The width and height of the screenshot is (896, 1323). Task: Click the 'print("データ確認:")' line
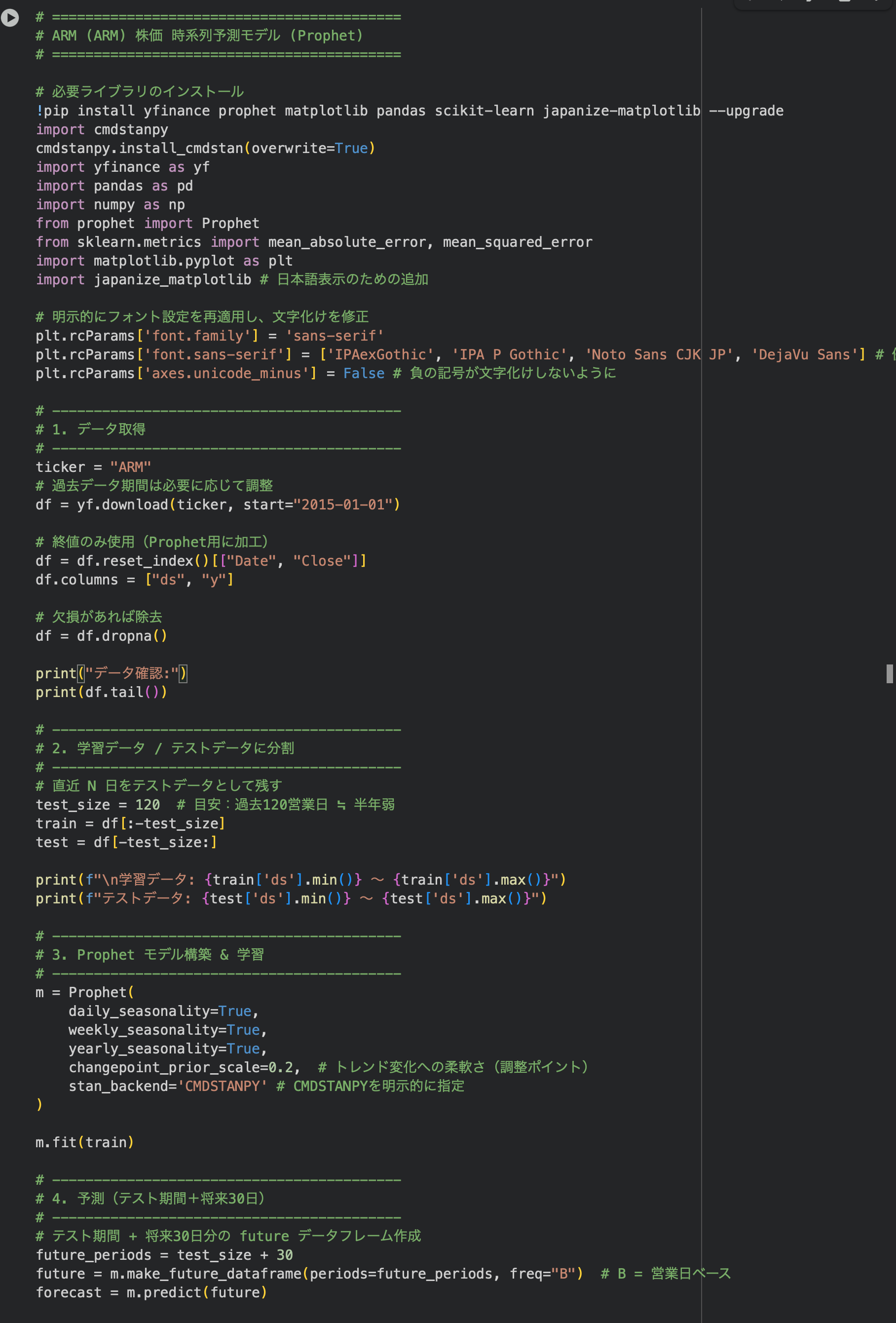[112, 674]
